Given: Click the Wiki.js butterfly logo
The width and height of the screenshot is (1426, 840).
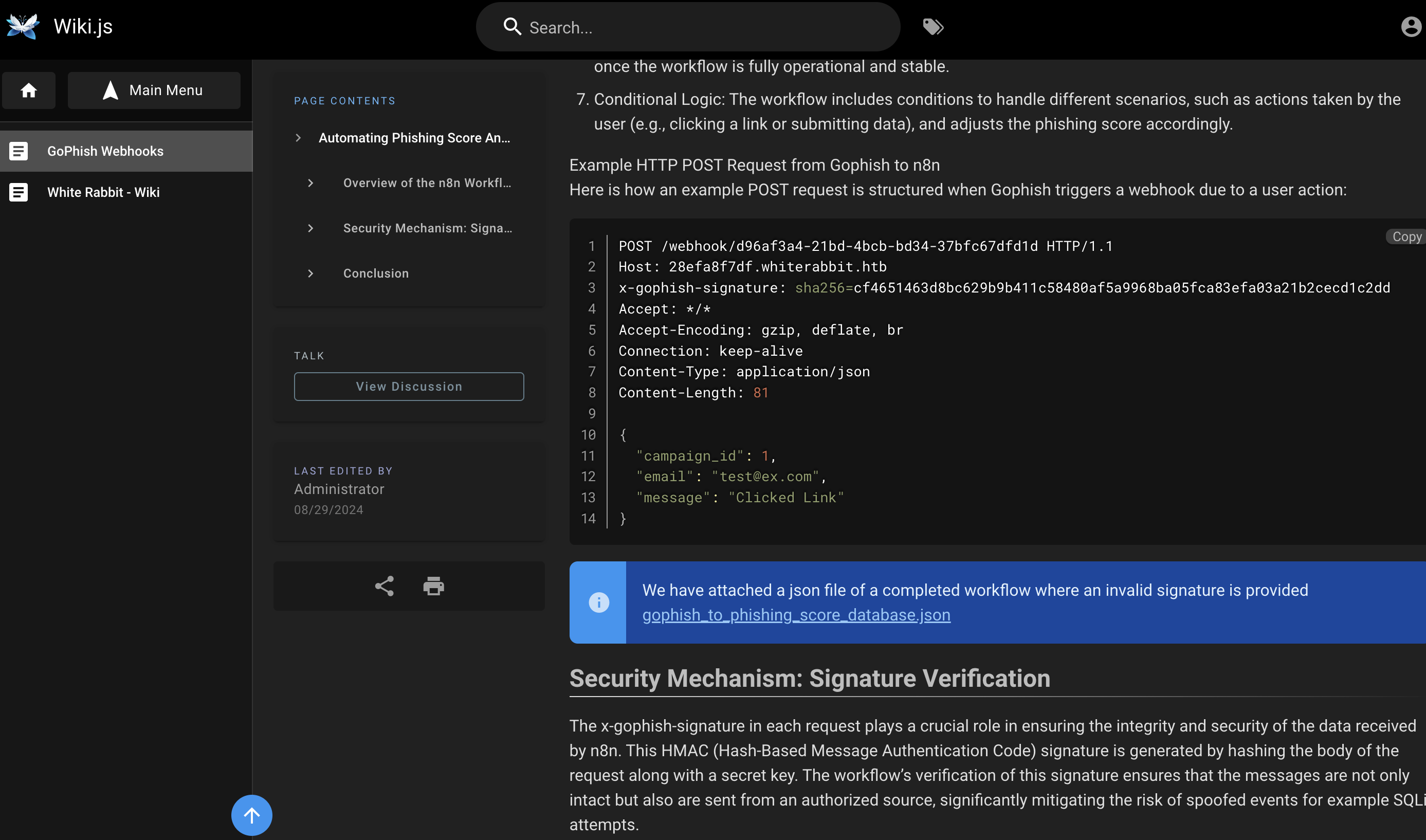Looking at the screenshot, I should [23, 26].
